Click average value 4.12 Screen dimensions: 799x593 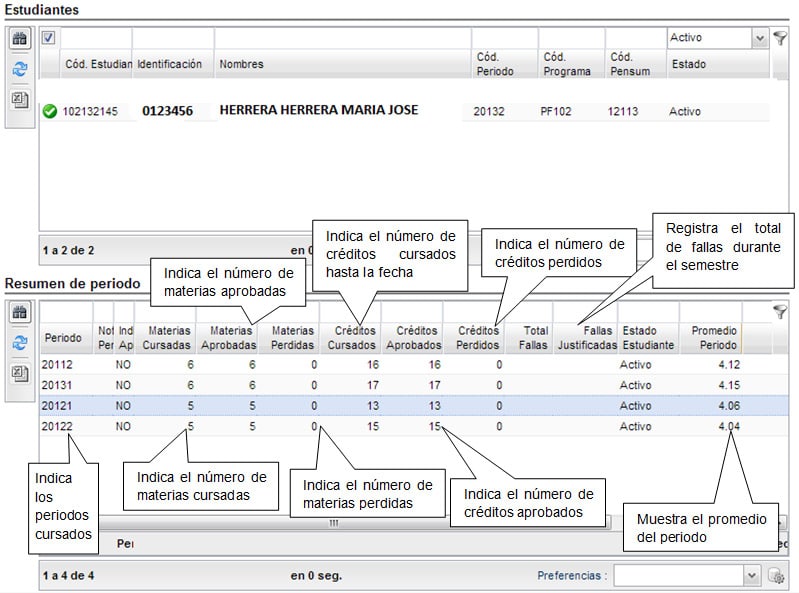pos(729,365)
